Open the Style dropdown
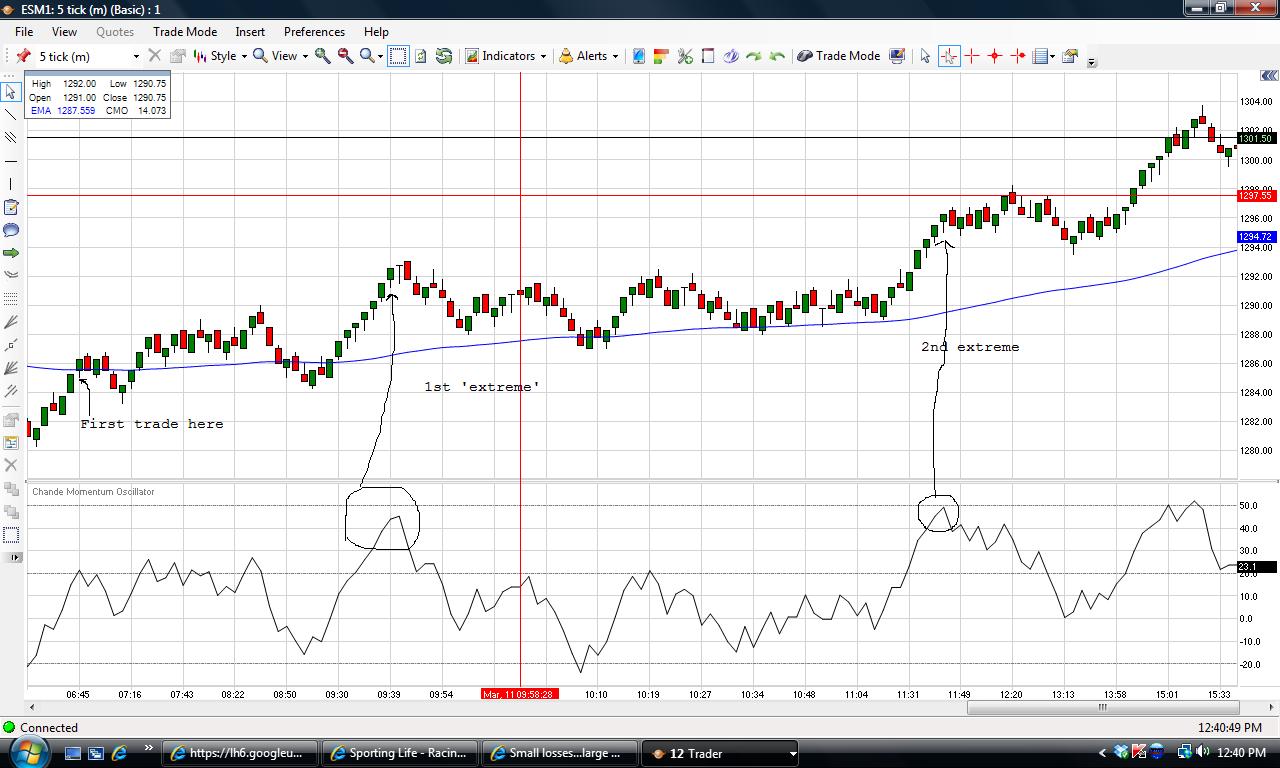1280x768 pixels. [220, 56]
